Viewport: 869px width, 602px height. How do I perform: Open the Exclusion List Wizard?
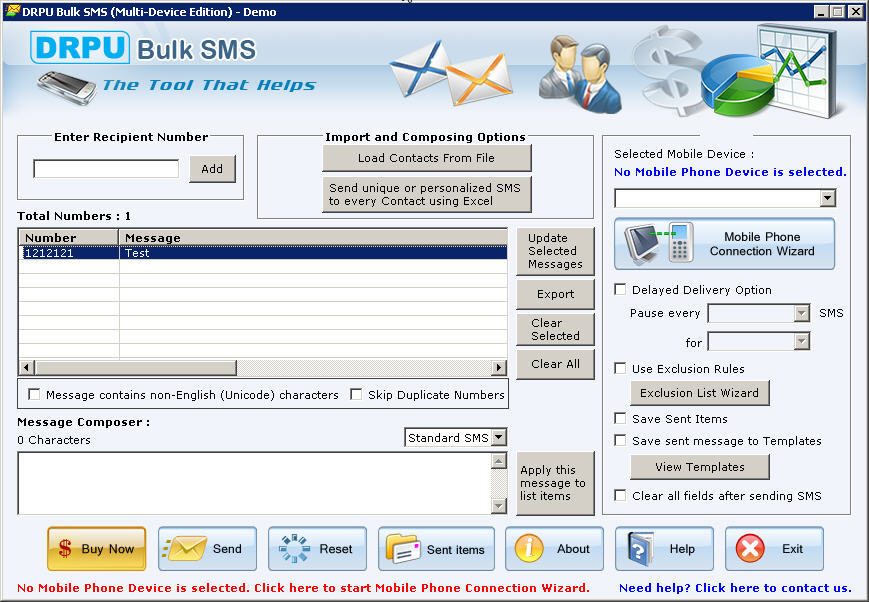[x=700, y=393]
